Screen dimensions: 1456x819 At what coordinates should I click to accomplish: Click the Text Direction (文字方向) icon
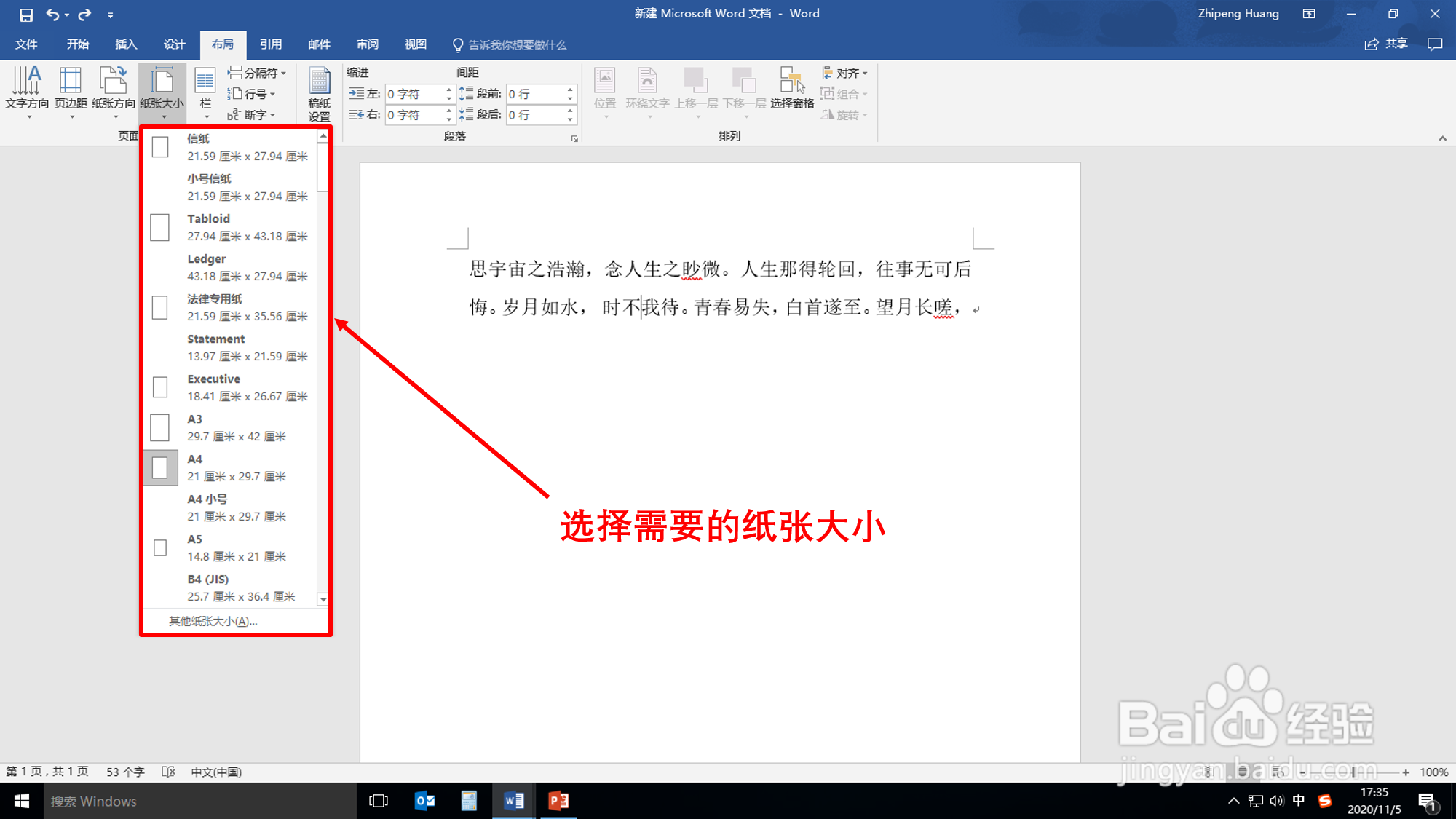click(27, 87)
